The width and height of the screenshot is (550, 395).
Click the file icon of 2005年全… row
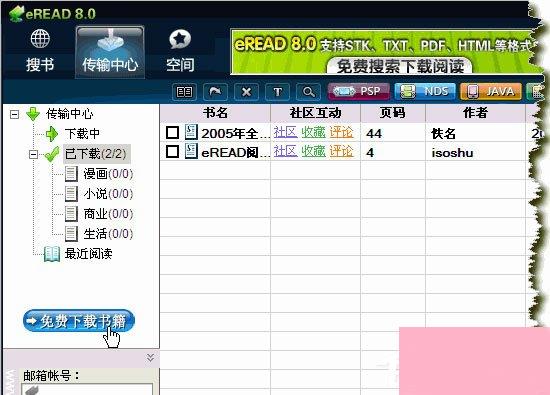coord(191,132)
